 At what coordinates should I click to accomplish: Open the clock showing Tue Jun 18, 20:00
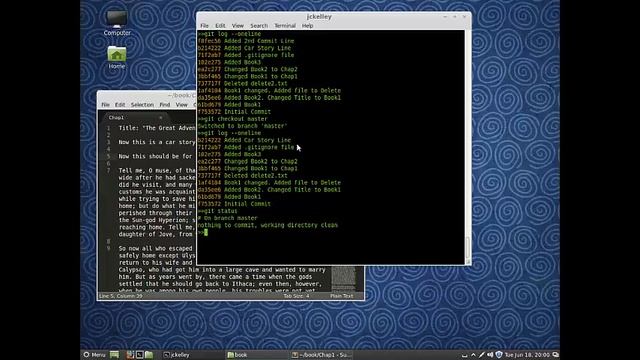click(527, 355)
